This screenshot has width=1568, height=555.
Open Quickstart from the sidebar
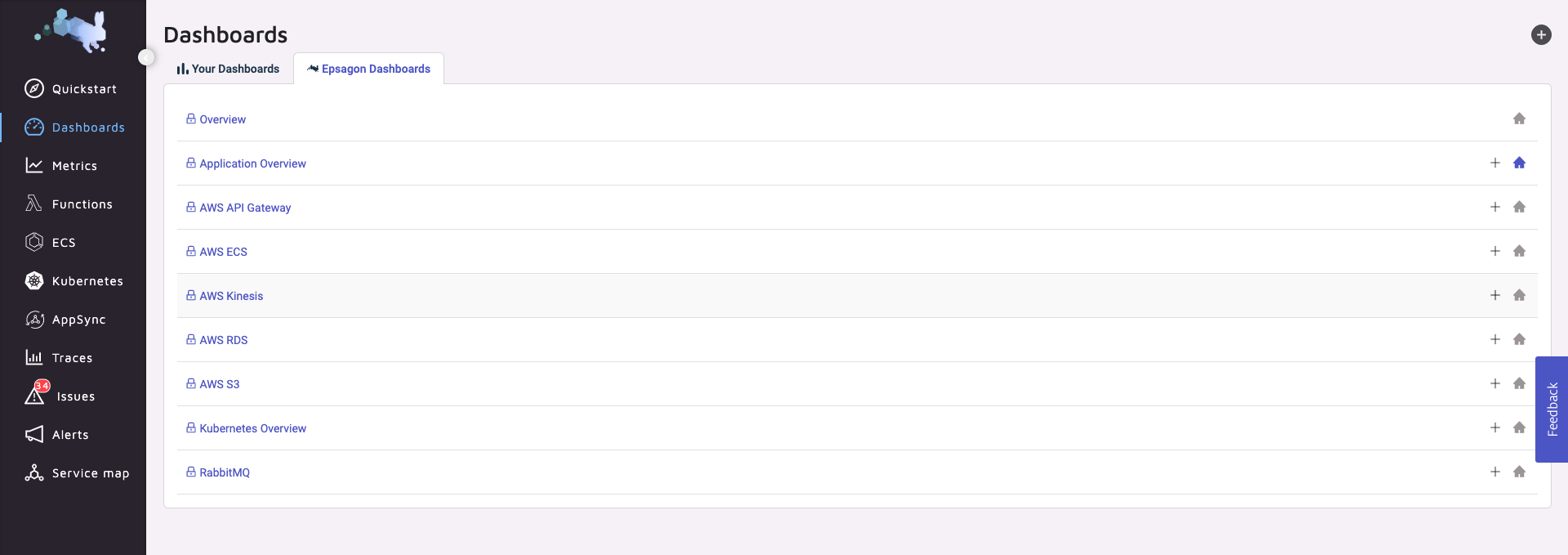coord(72,88)
